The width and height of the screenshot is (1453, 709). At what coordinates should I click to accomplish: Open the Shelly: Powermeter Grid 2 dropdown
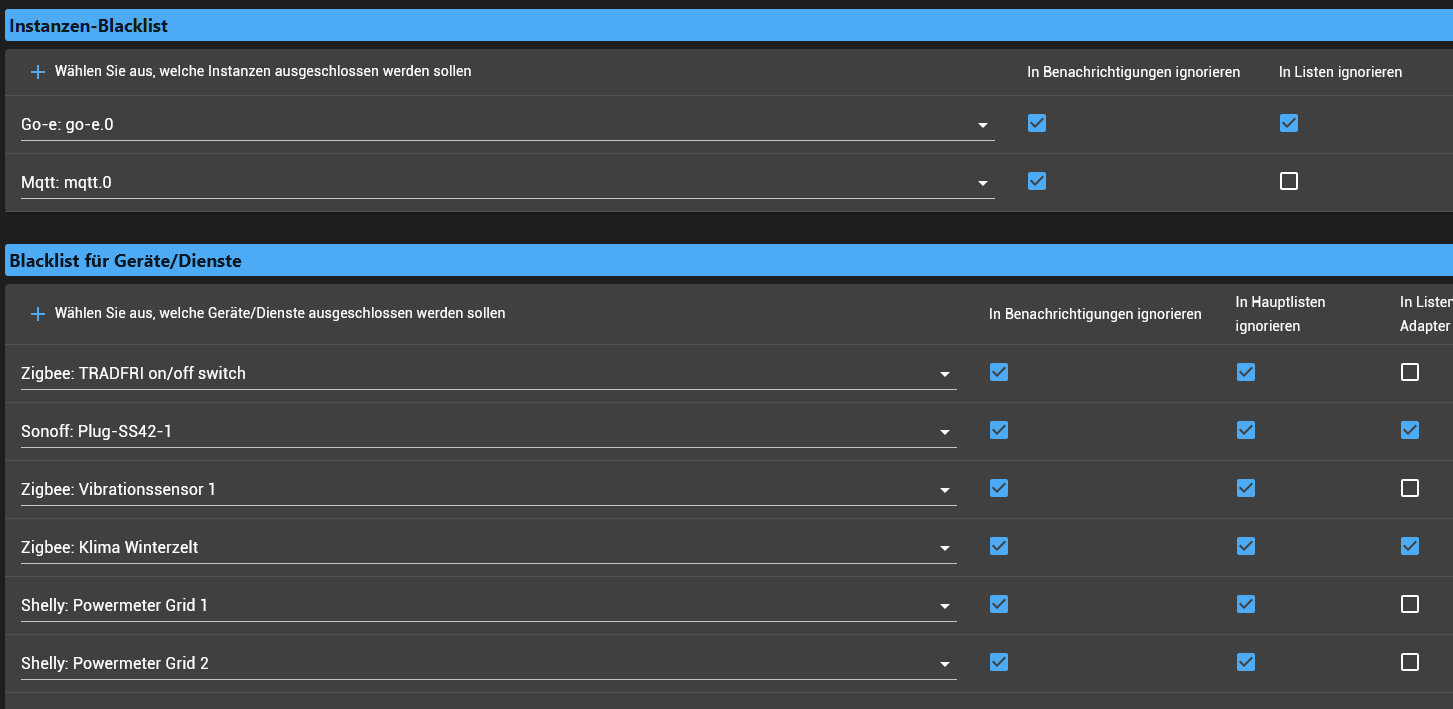488,664
